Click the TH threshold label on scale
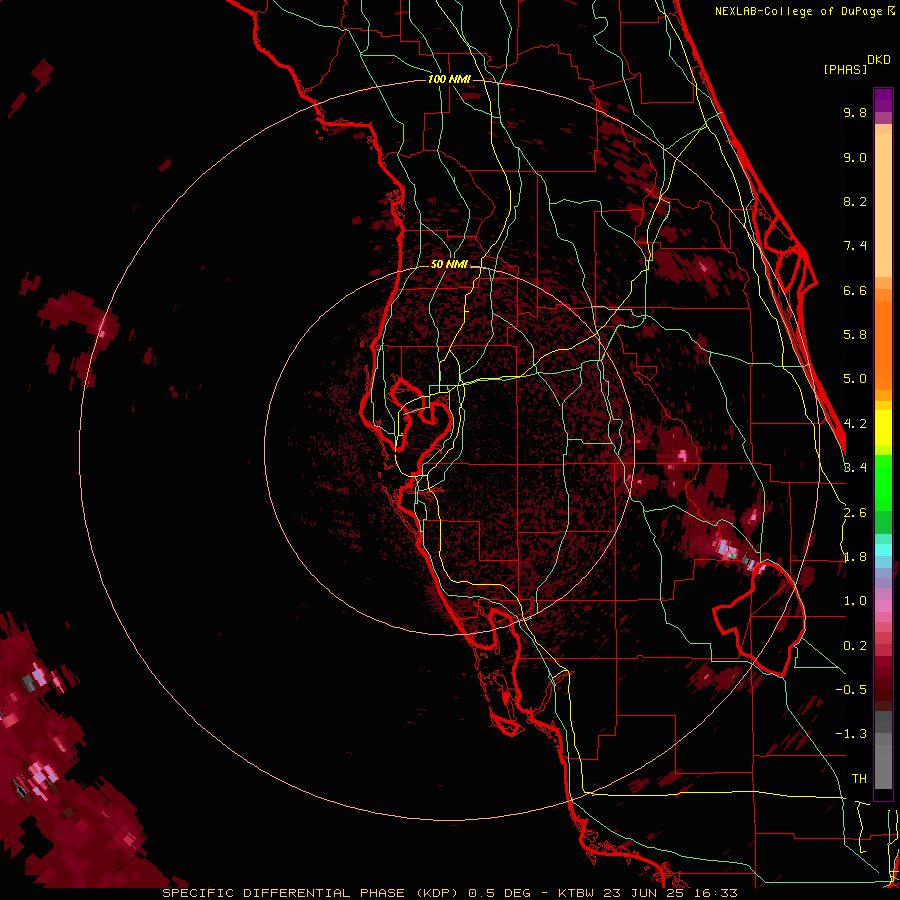Viewport: 900px width, 900px height. point(859,779)
